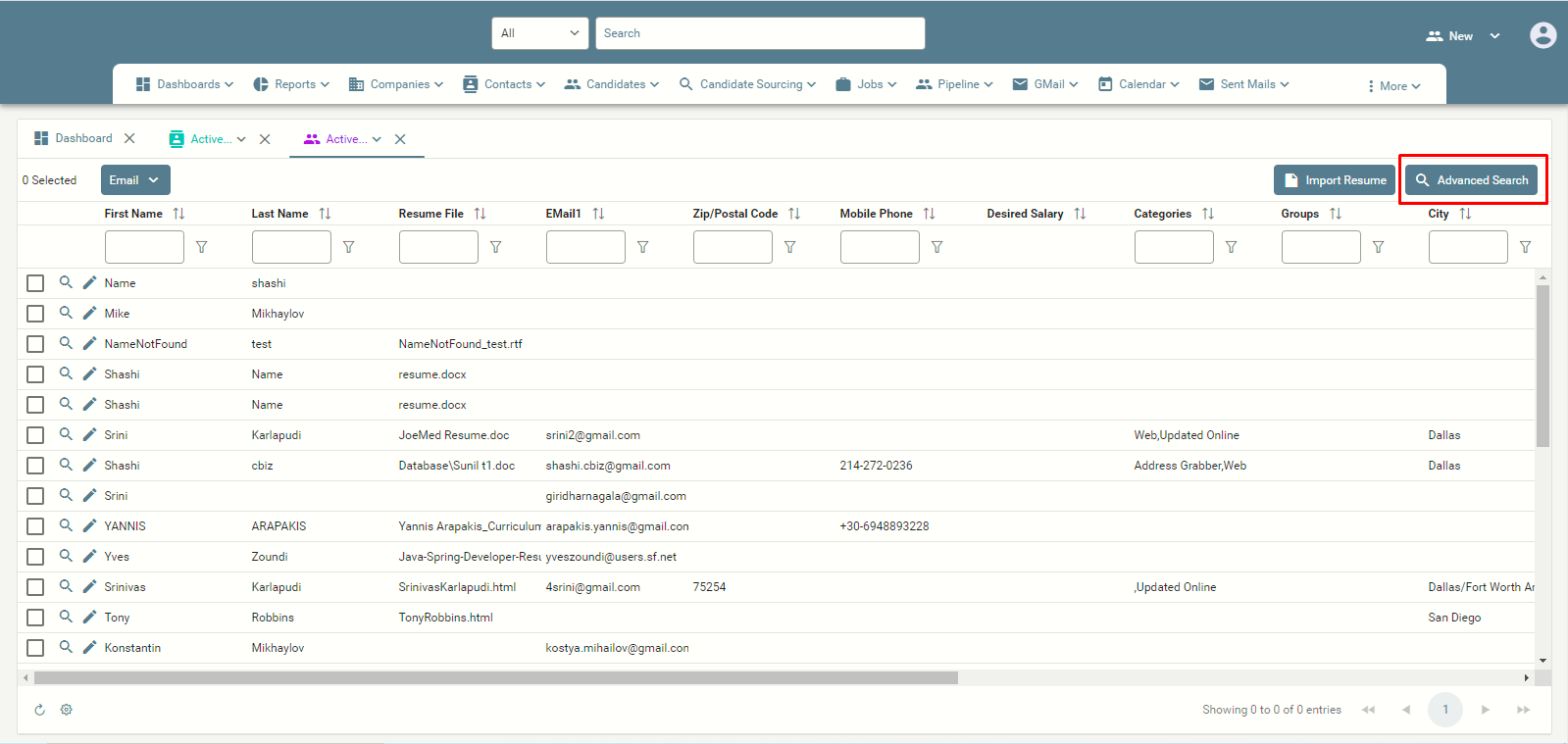
Task: Click the refresh icon at table bottom
Action: click(40, 710)
